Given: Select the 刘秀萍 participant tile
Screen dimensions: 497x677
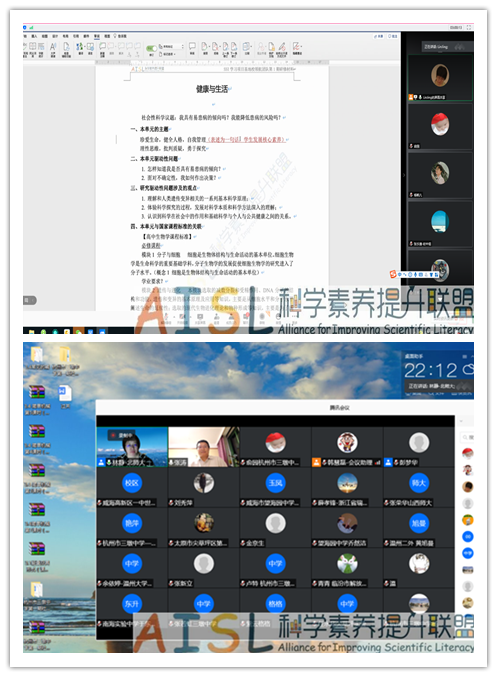Looking at the screenshot, I should point(203,487).
